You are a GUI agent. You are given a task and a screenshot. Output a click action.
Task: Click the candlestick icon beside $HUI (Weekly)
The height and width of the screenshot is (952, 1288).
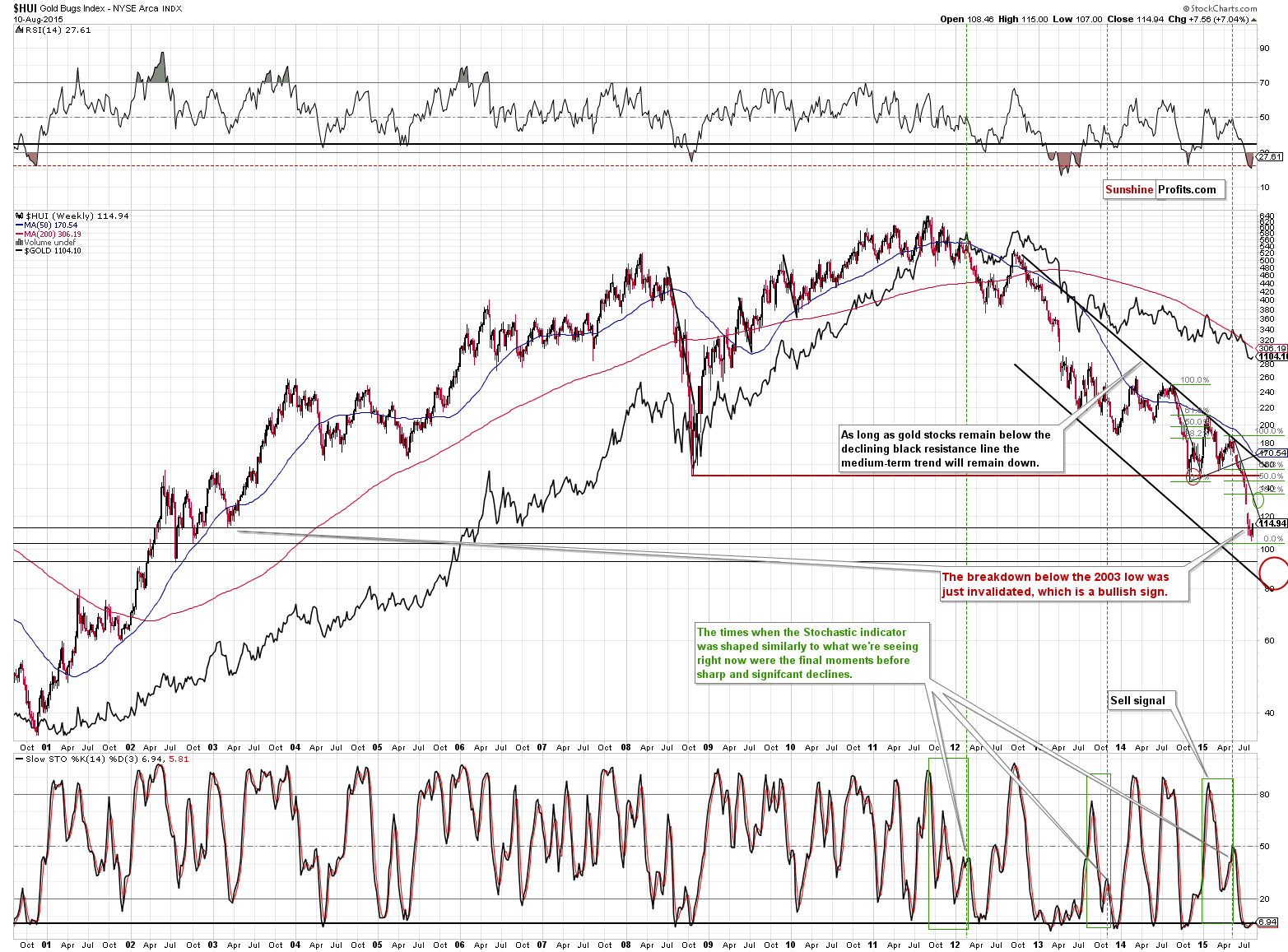[19, 216]
